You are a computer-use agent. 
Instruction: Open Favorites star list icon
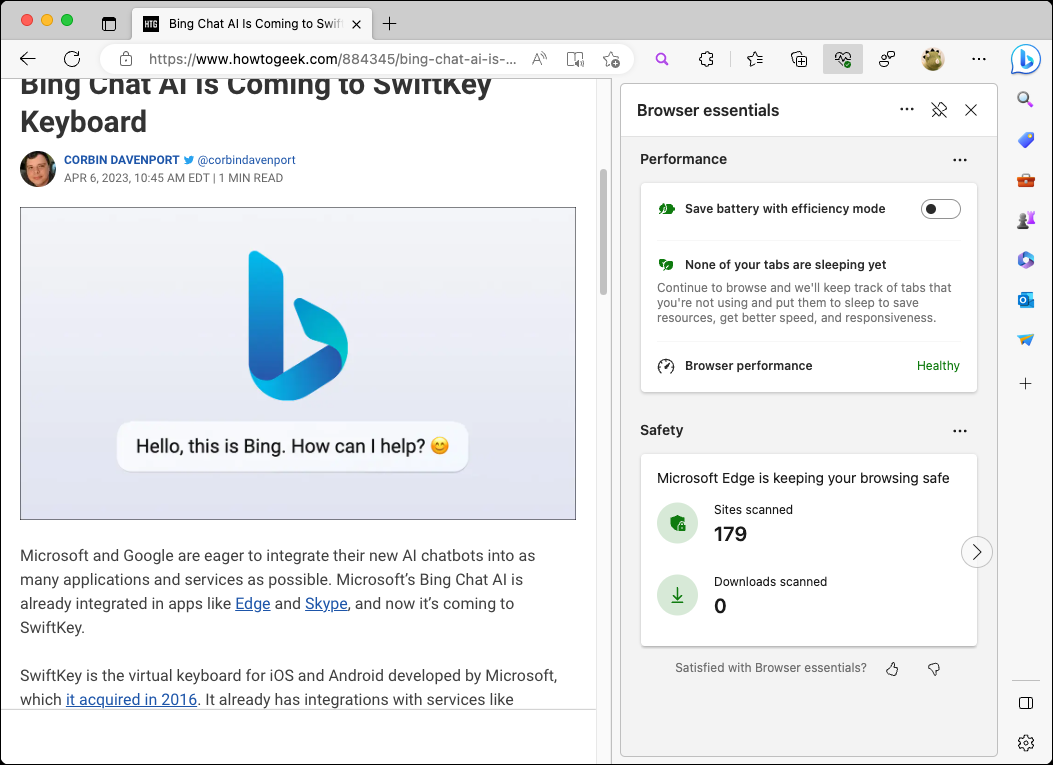[x=756, y=59]
